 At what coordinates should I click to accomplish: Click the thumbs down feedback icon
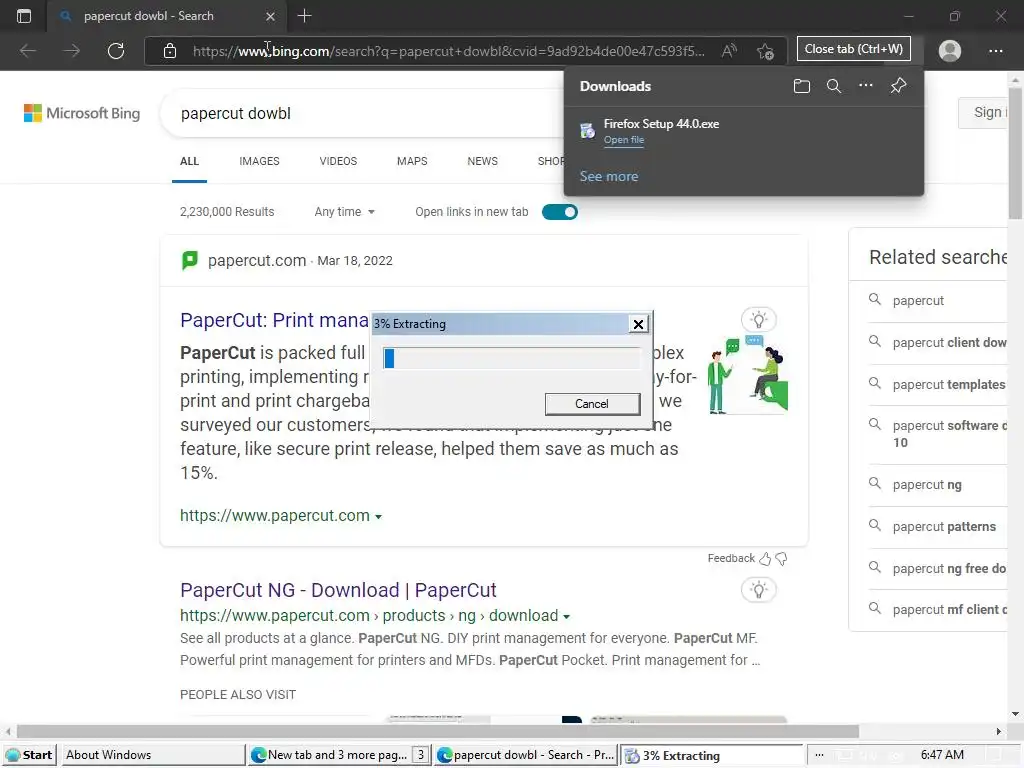(x=781, y=558)
